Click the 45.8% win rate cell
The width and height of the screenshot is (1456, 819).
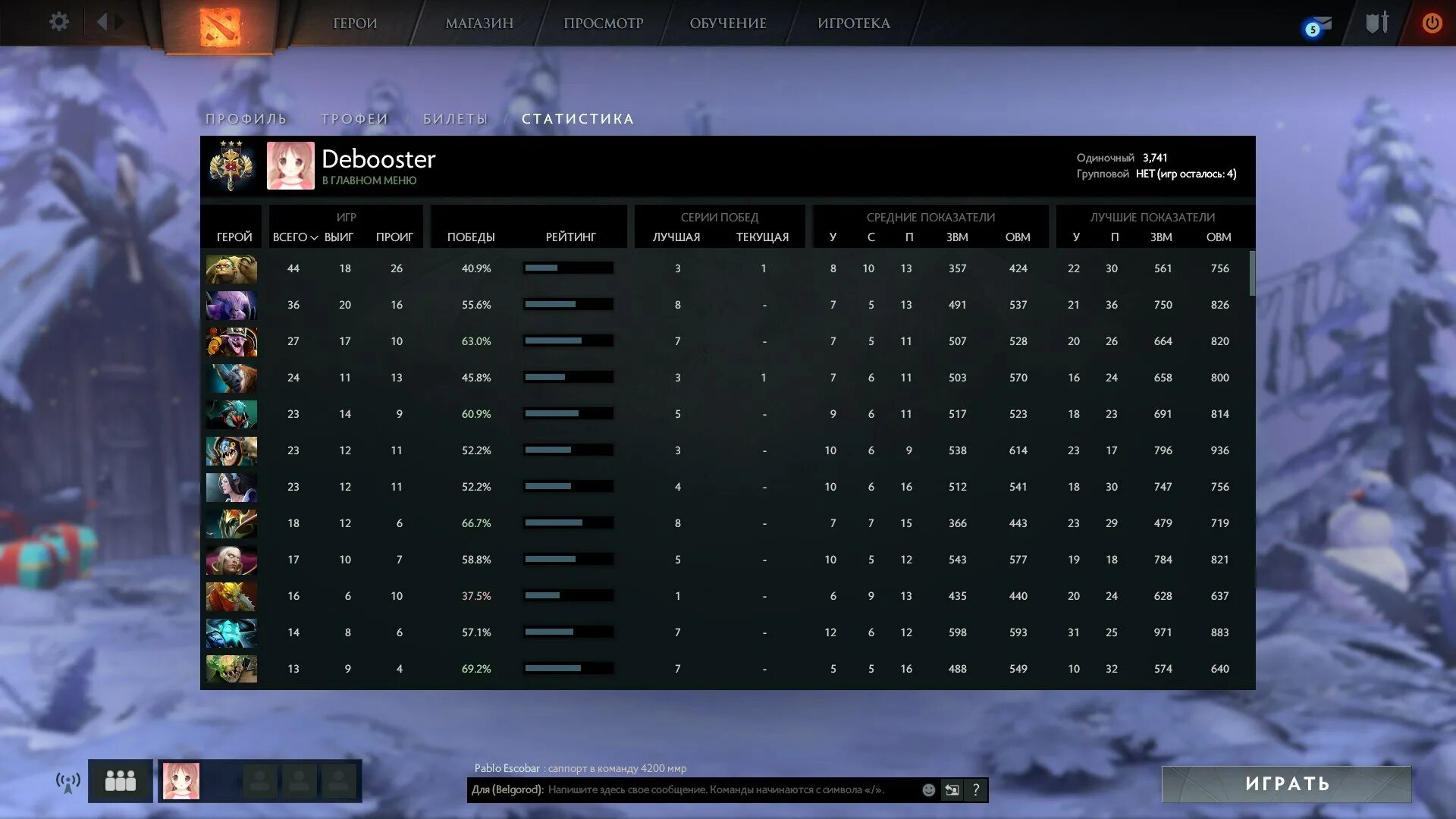(x=476, y=378)
